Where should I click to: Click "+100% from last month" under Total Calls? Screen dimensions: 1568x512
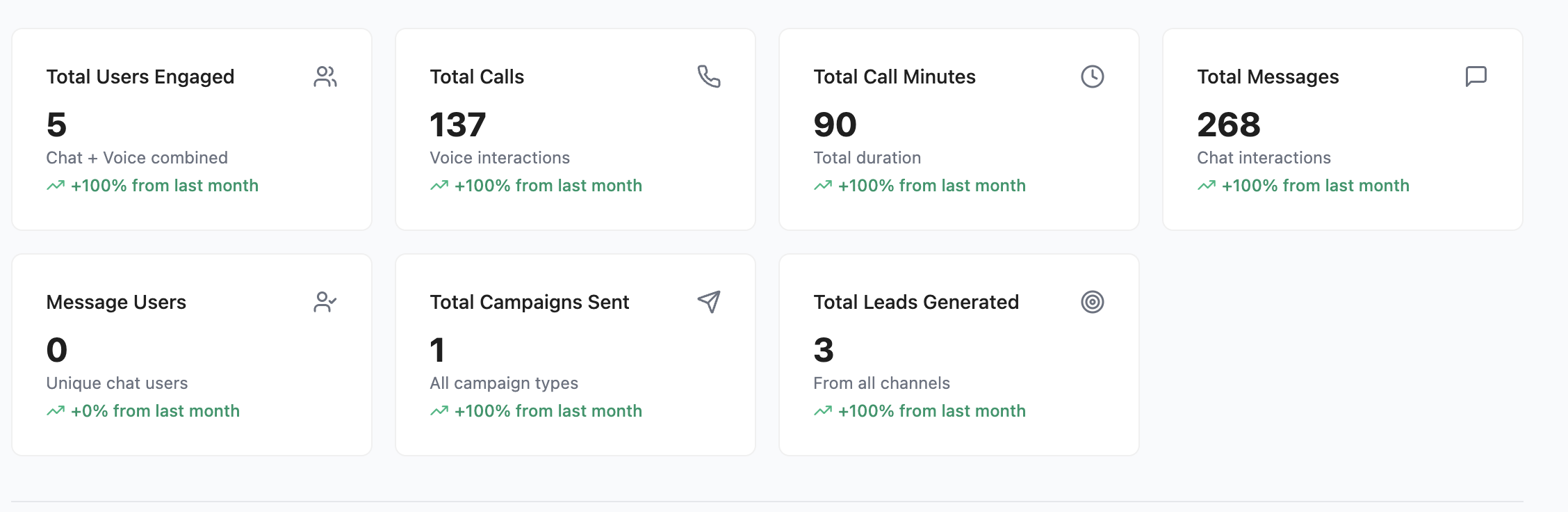(x=548, y=186)
